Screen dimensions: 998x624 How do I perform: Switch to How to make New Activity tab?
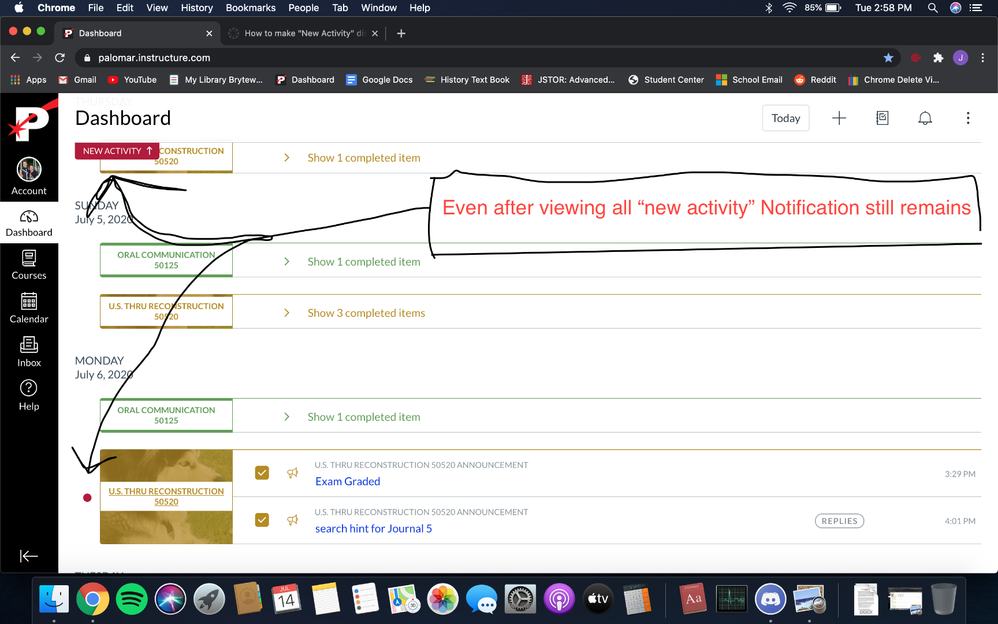pyautogui.click(x=304, y=33)
